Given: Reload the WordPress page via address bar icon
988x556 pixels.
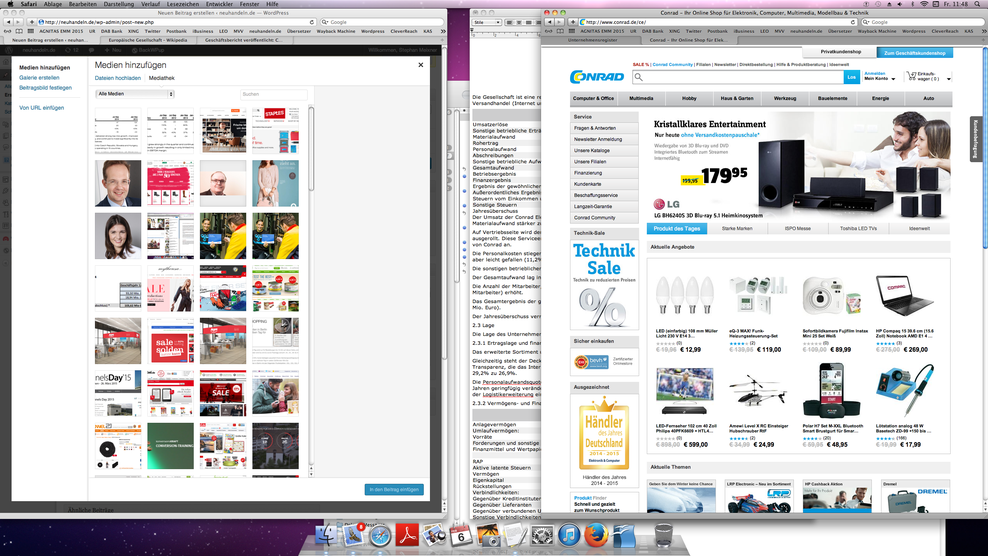Looking at the screenshot, I should pos(312,22).
